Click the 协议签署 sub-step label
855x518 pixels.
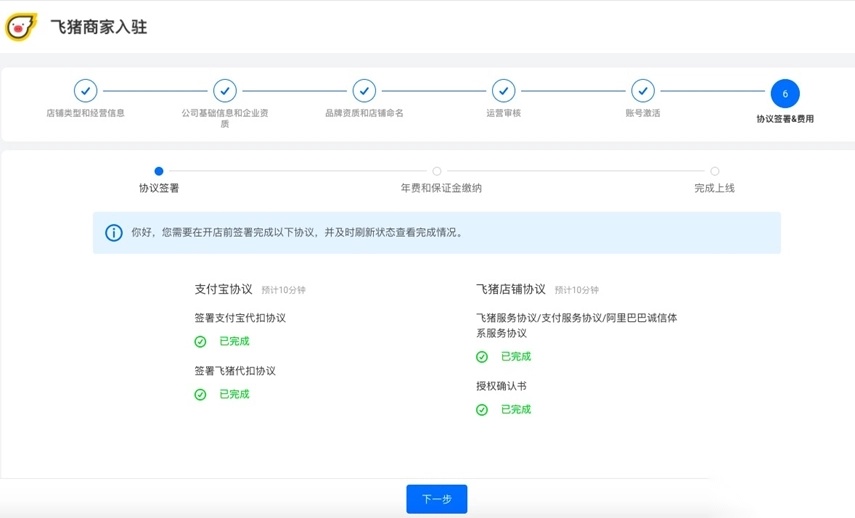[159, 188]
